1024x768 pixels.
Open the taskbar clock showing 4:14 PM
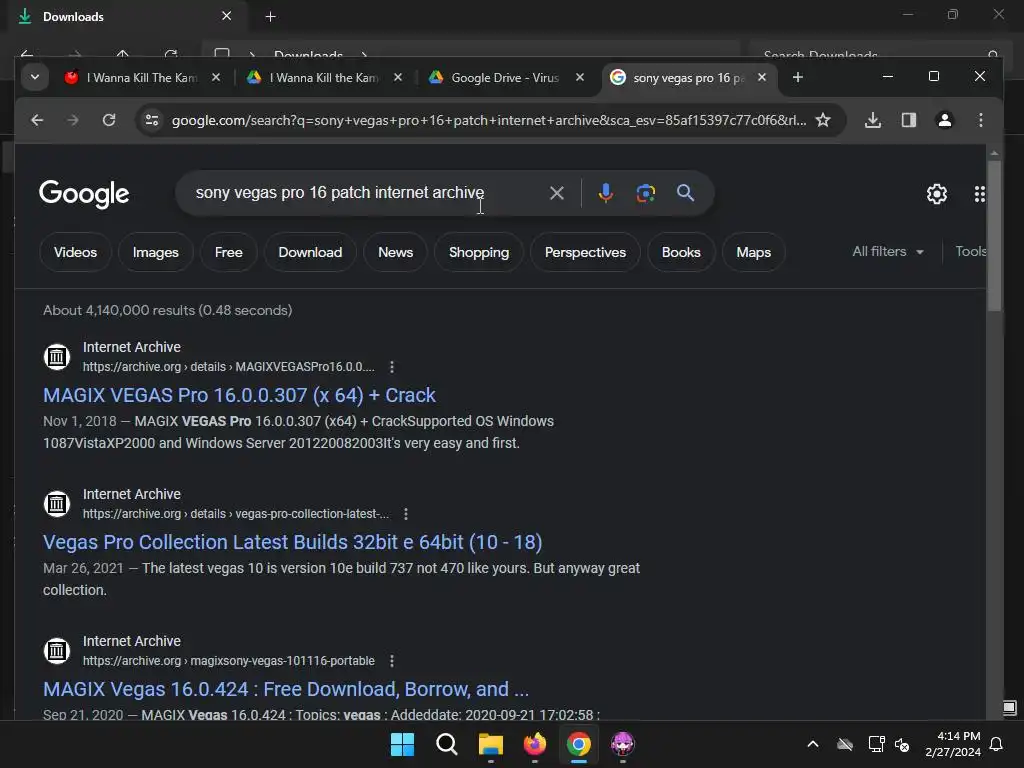[953, 744]
